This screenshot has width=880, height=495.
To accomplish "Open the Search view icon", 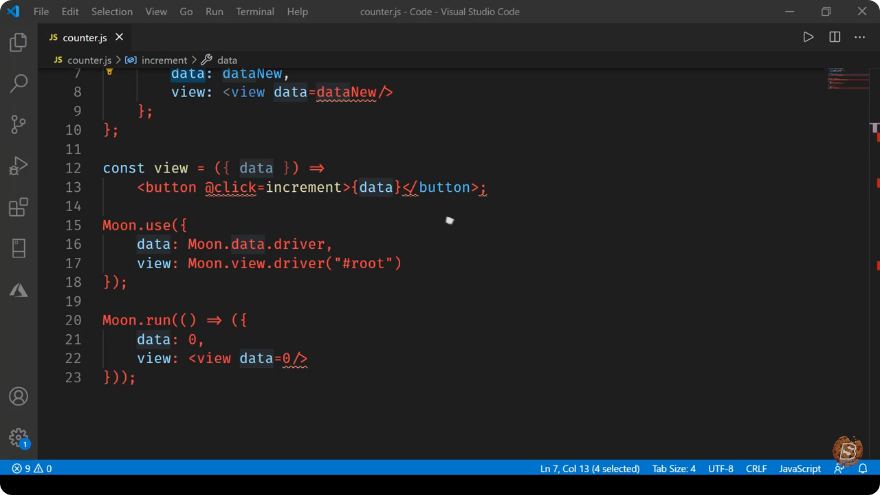I will [x=18, y=83].
